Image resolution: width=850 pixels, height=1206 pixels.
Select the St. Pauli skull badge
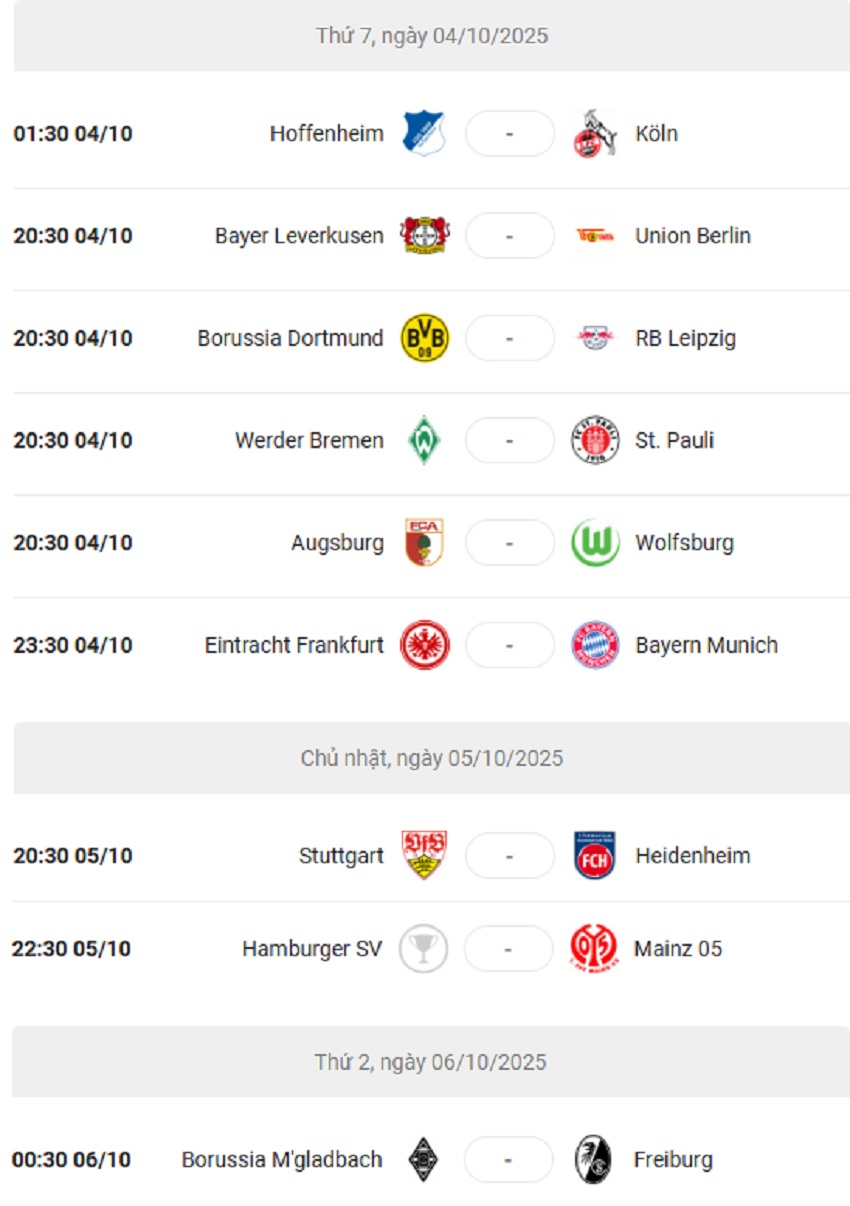(595, 440)
